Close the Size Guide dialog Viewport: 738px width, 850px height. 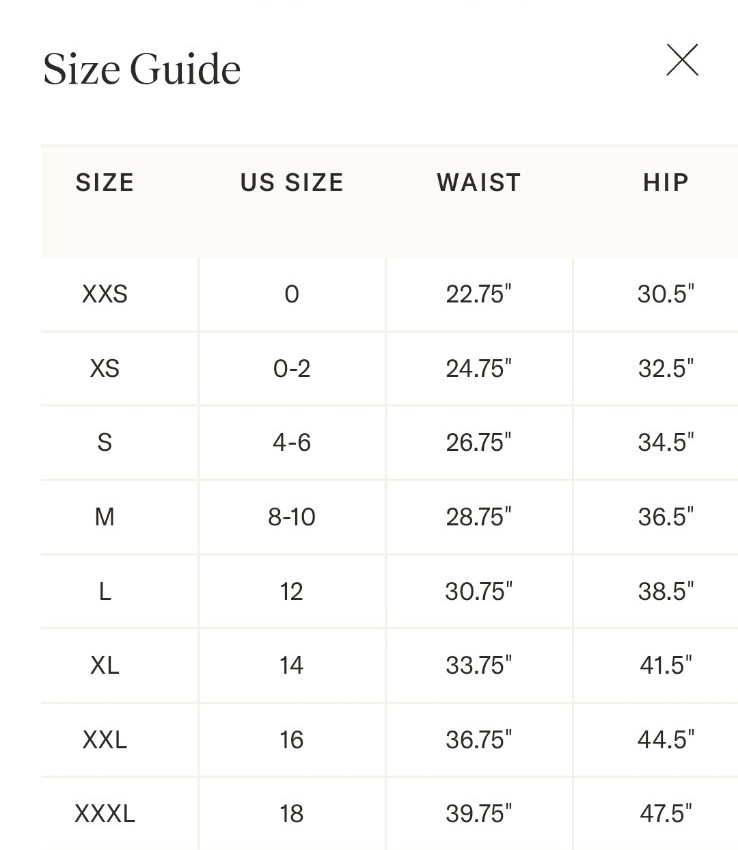682,60
